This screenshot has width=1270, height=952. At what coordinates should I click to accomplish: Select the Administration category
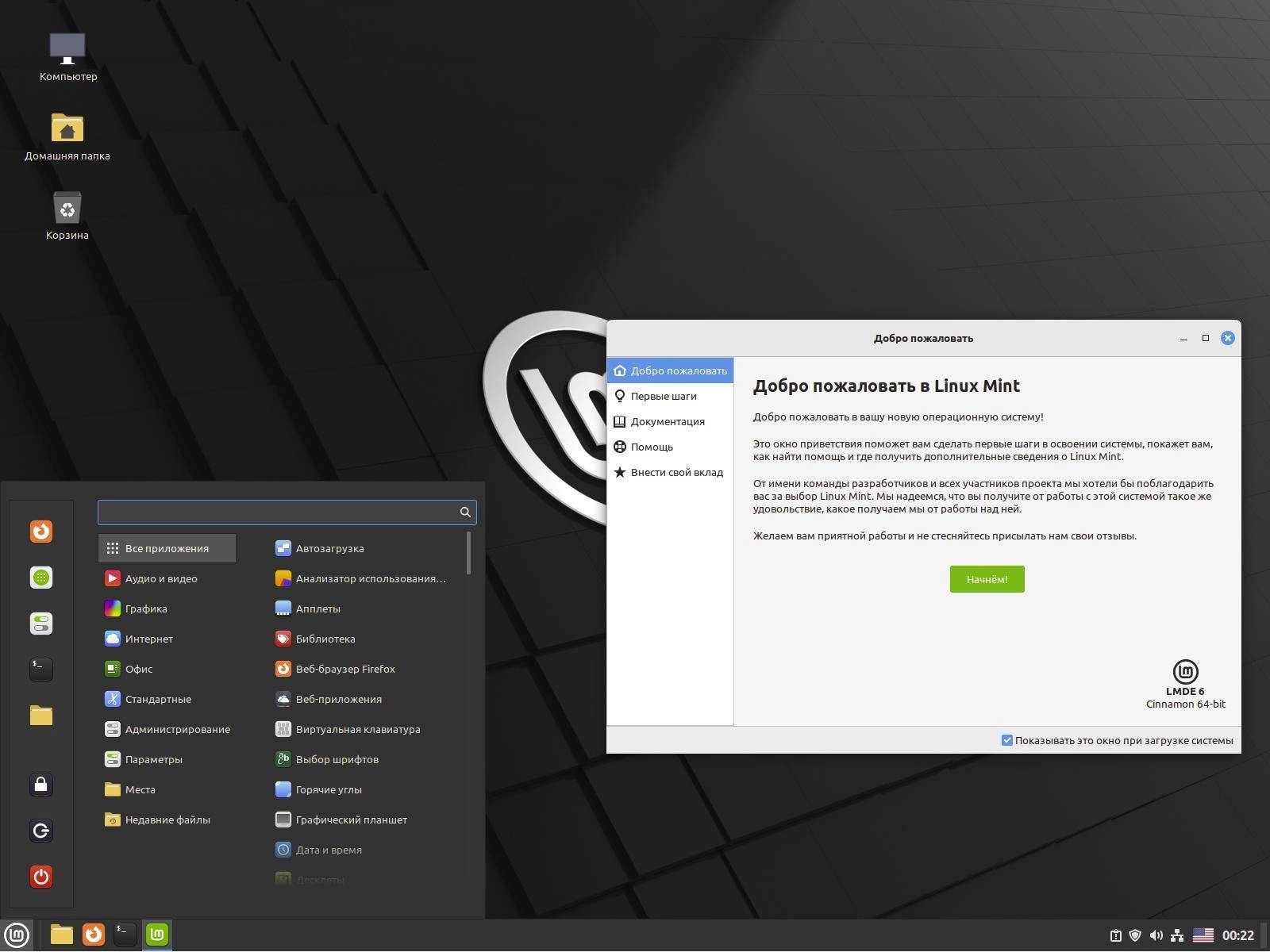(x=167, y=729)
